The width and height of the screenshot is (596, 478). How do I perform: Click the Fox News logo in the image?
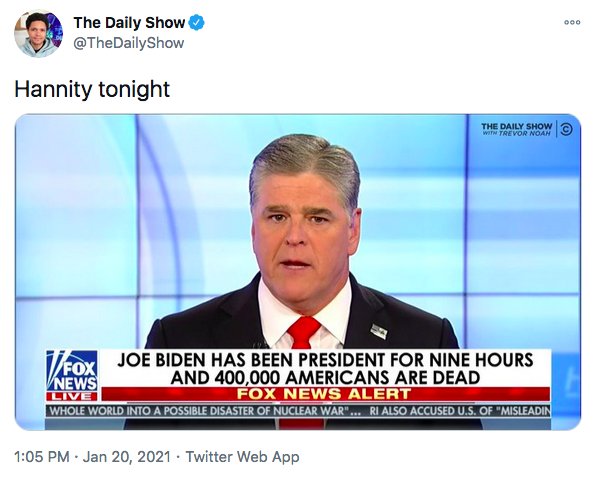click(x=72, y=371)
